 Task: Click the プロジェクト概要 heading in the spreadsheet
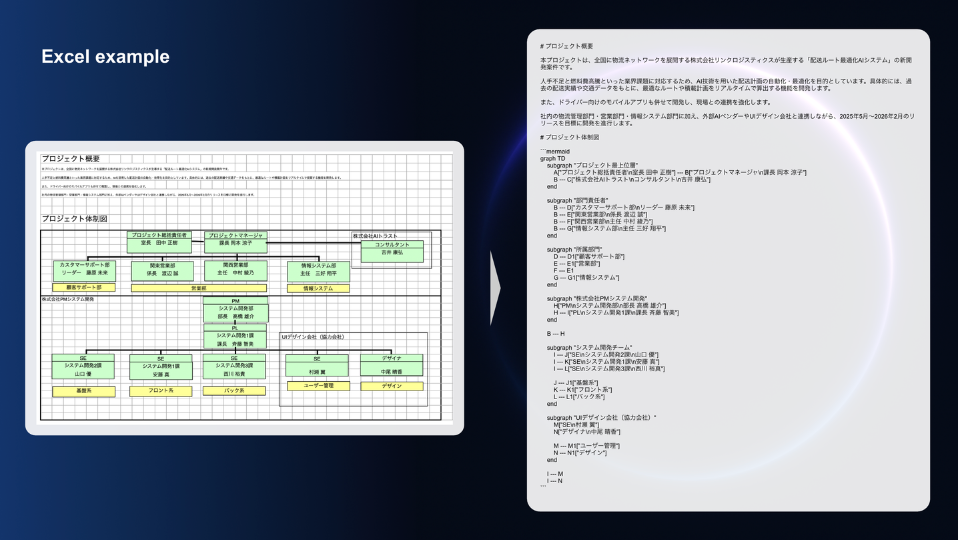tap(71, 158)
